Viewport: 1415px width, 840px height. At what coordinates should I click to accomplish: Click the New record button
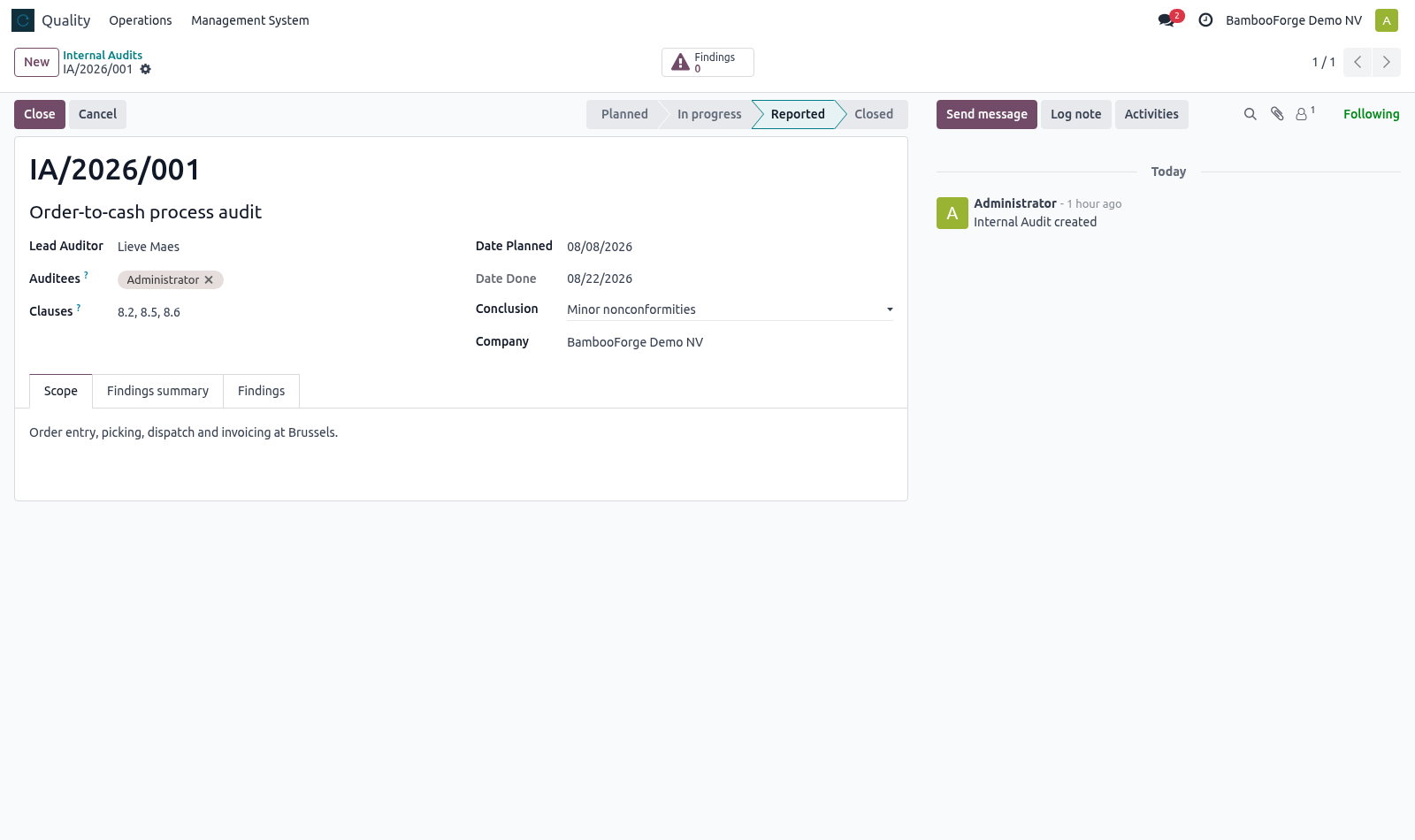click(x=36, y=62)
